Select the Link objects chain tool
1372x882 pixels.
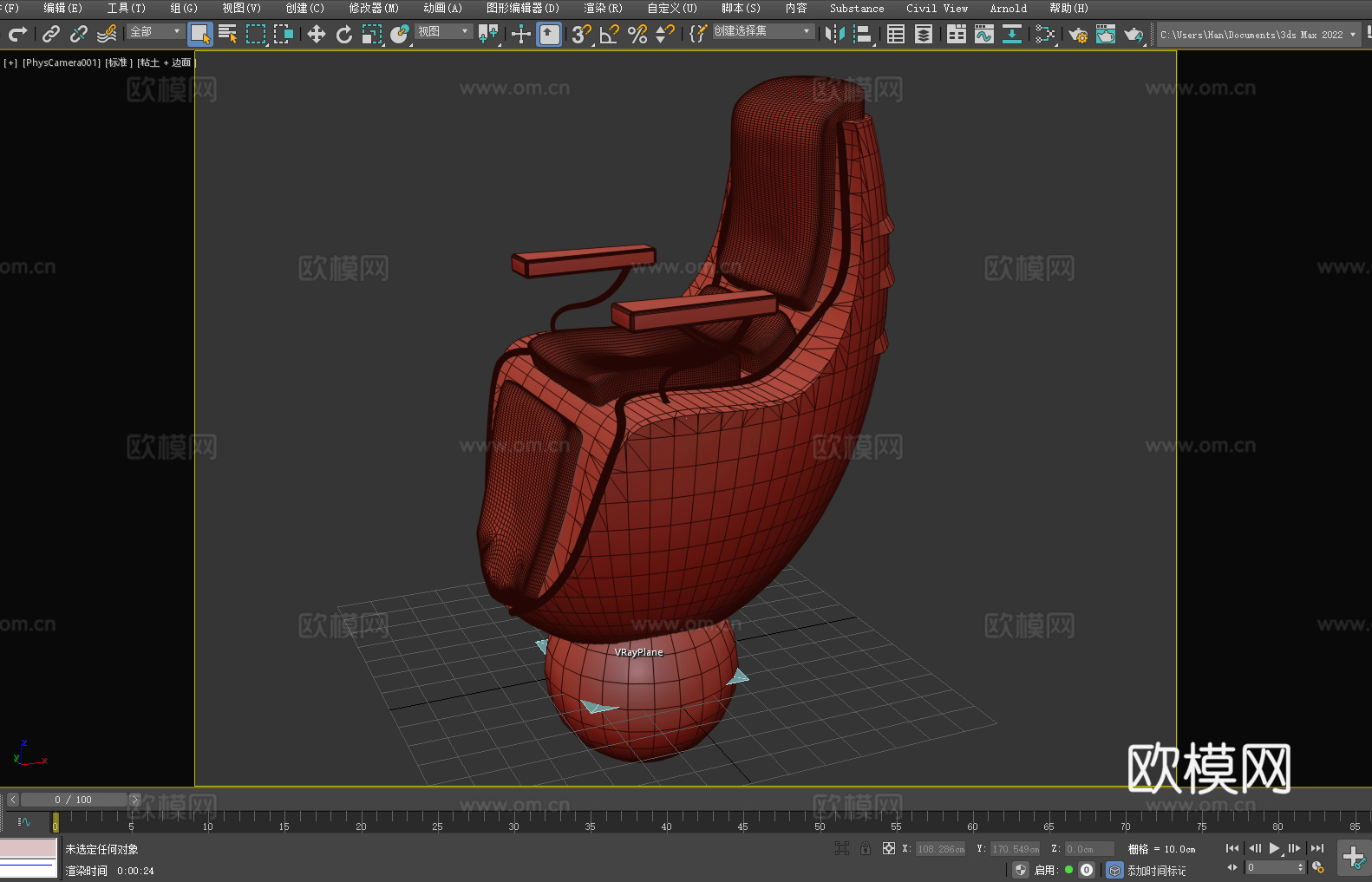(51, 34)
